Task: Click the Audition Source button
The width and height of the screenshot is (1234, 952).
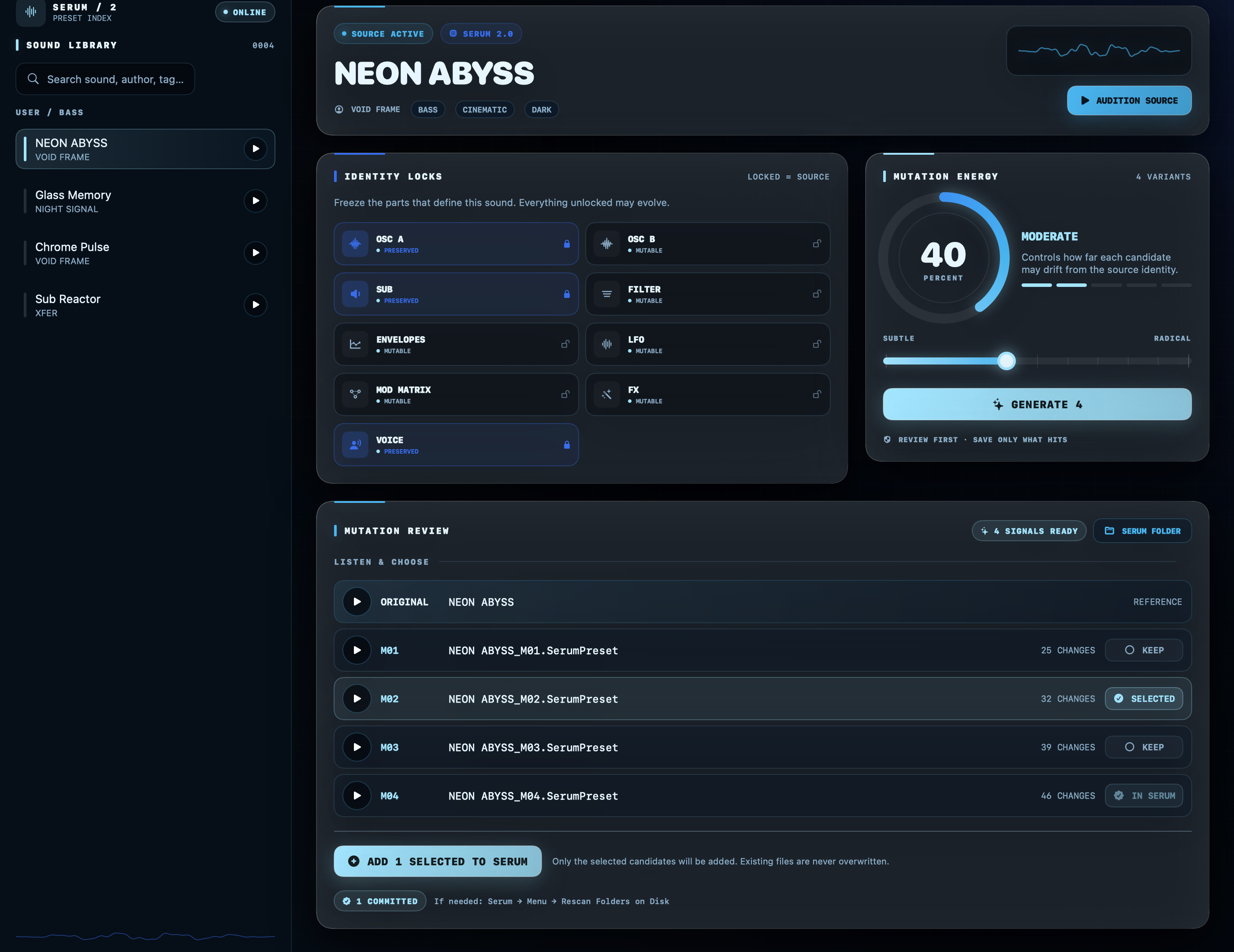Action: (1129, 100)
